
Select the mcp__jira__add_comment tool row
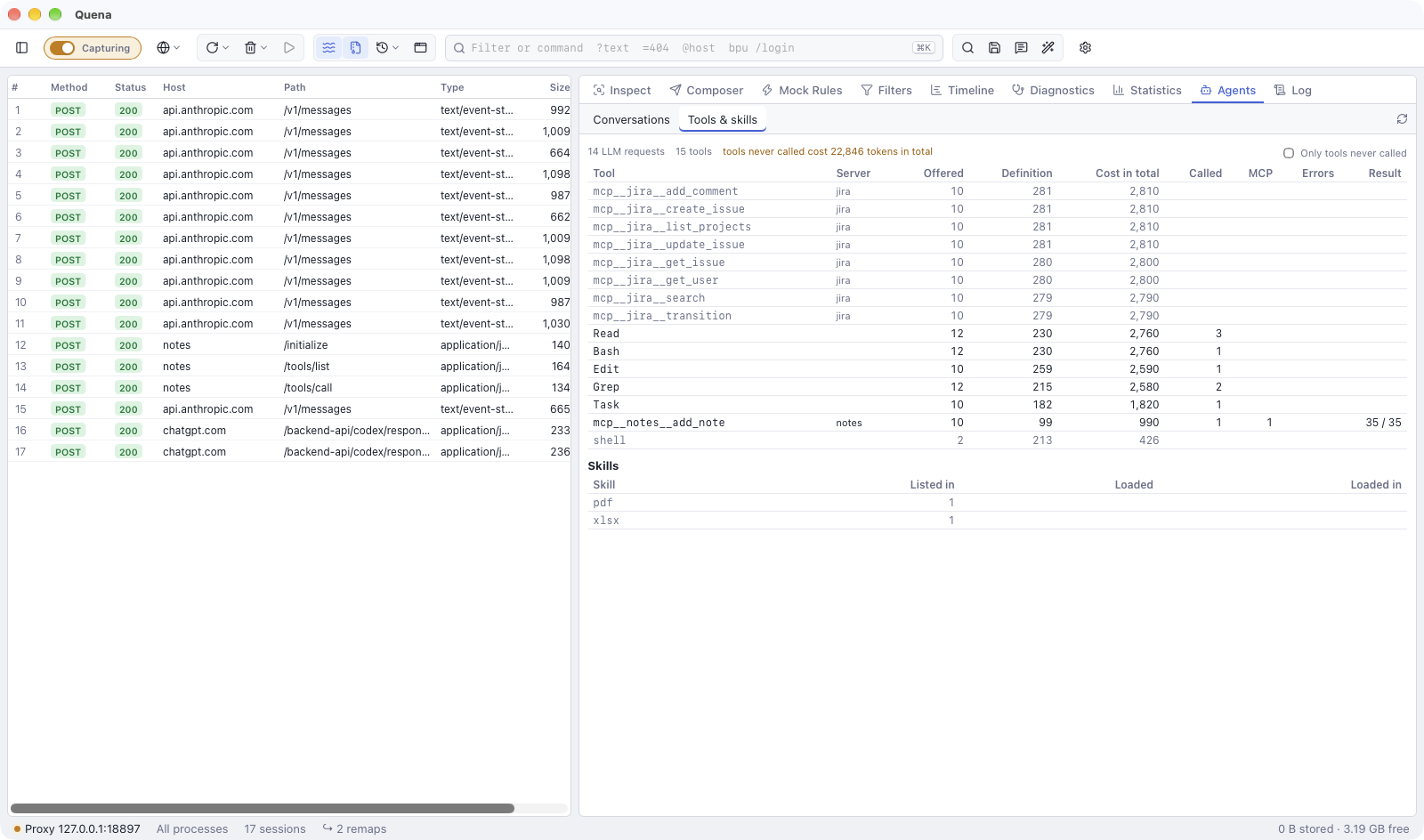[998, 191]
